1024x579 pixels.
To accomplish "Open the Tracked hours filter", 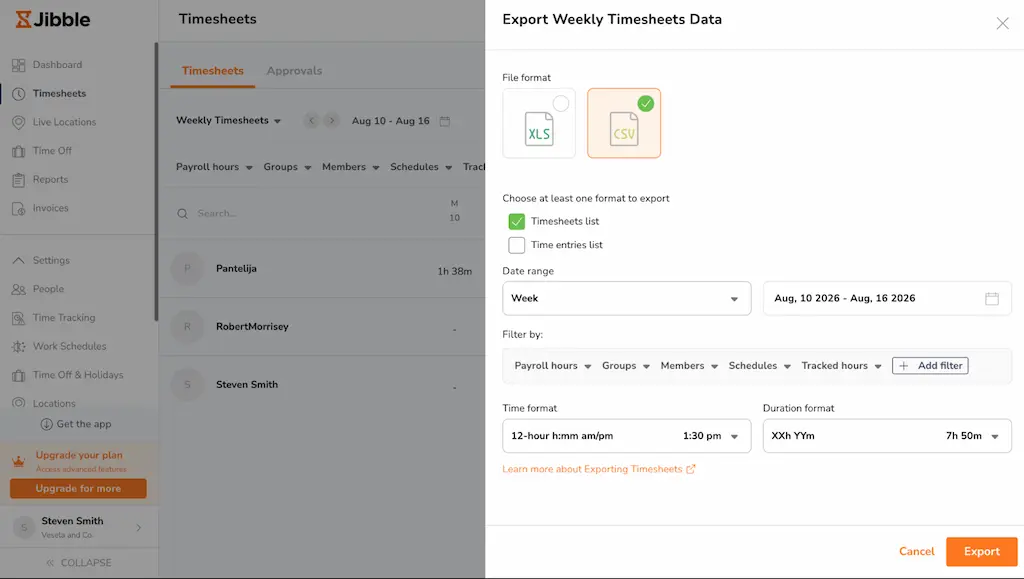I will point(841,366).
